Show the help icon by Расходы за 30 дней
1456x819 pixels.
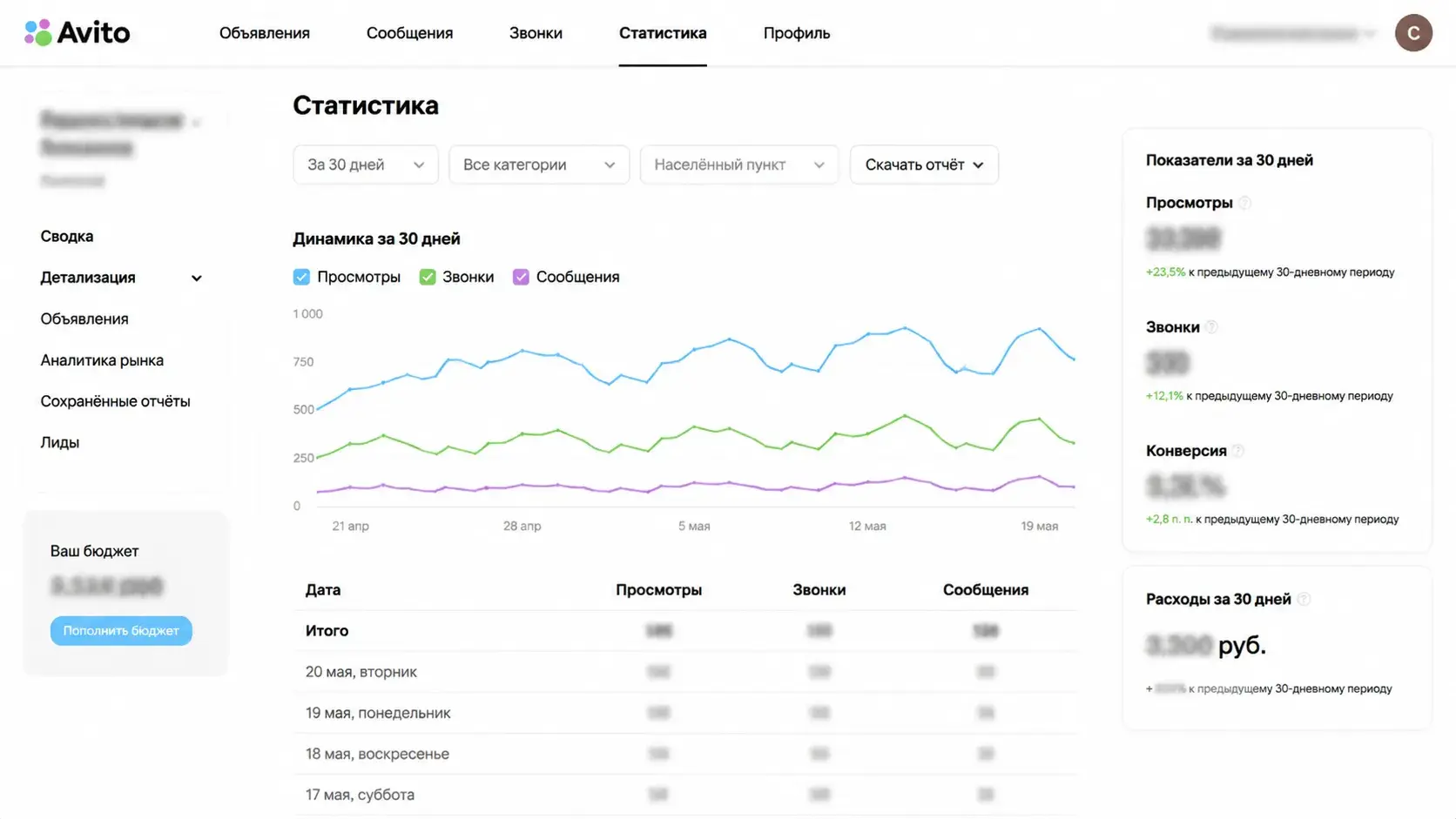pos(1304,599)
